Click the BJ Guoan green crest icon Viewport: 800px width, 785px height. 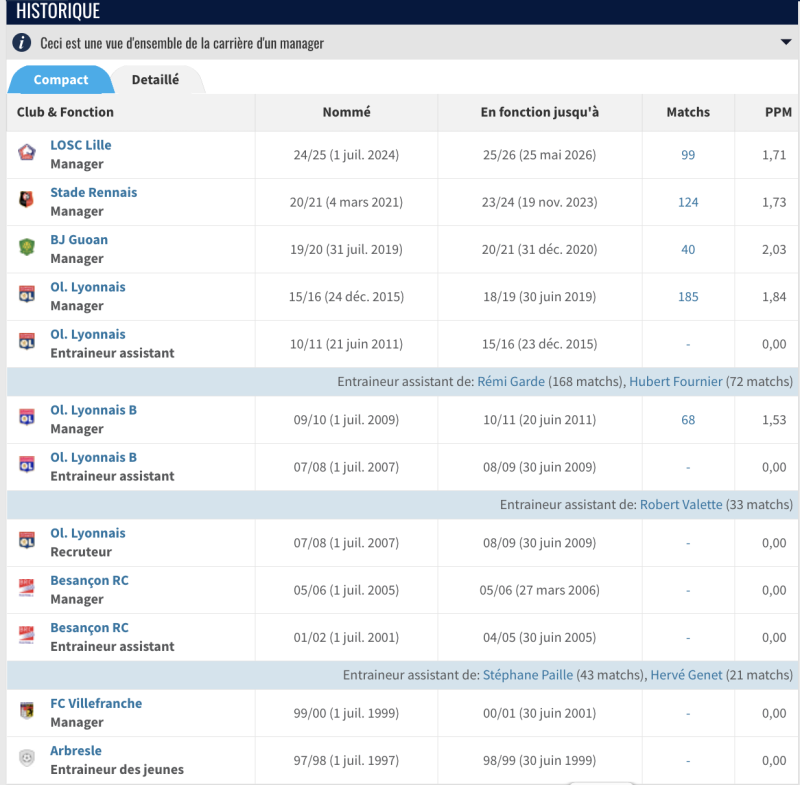[27, 247]
